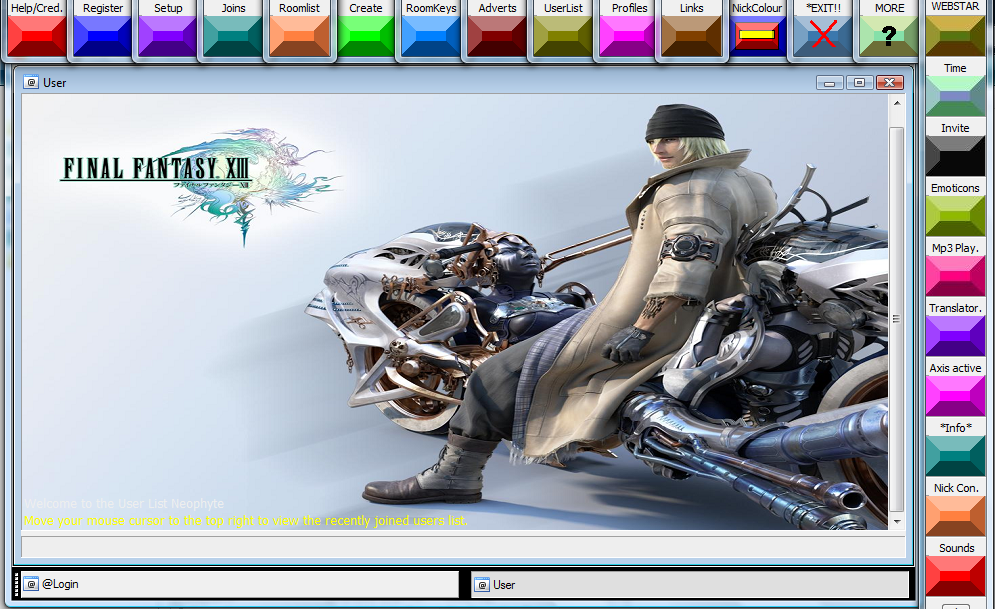Click the Time sidebar button
Viewport: 995px width, 609px height.
(955, 95)
